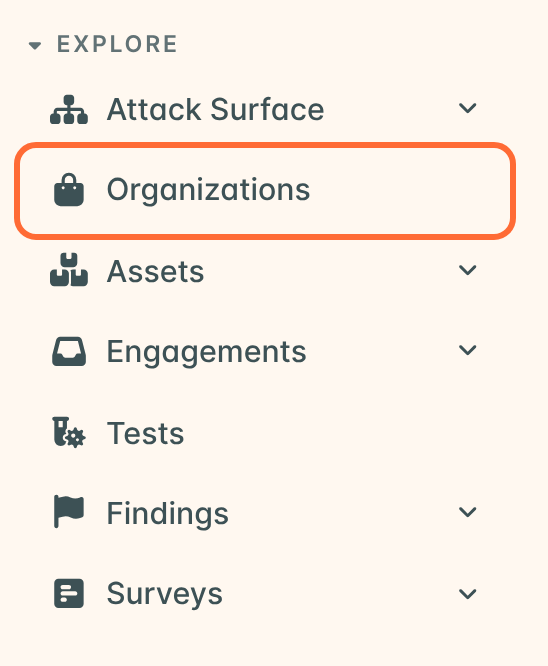This screenshot has height=666, width=548.
Task: Select the Findings label
Action: click(168, 514)
